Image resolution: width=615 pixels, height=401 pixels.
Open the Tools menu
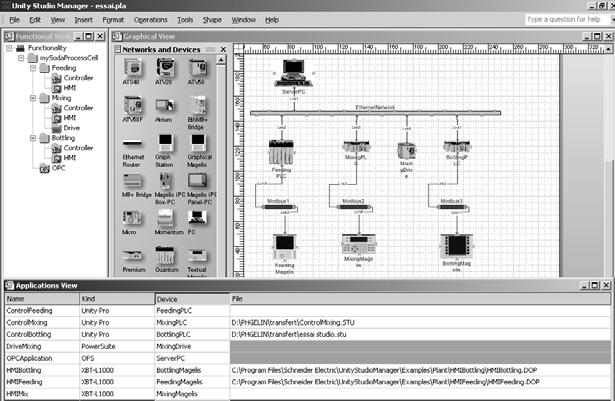pos(185,20)
